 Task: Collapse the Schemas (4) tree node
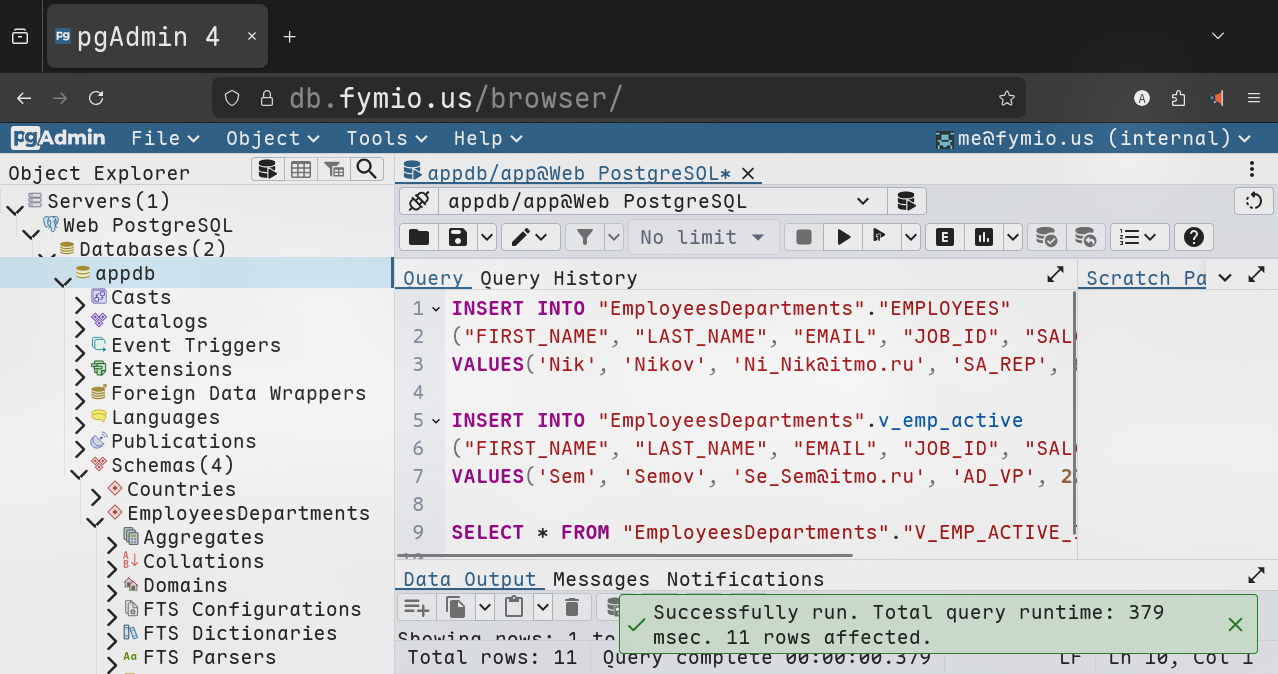coord(79,474)
